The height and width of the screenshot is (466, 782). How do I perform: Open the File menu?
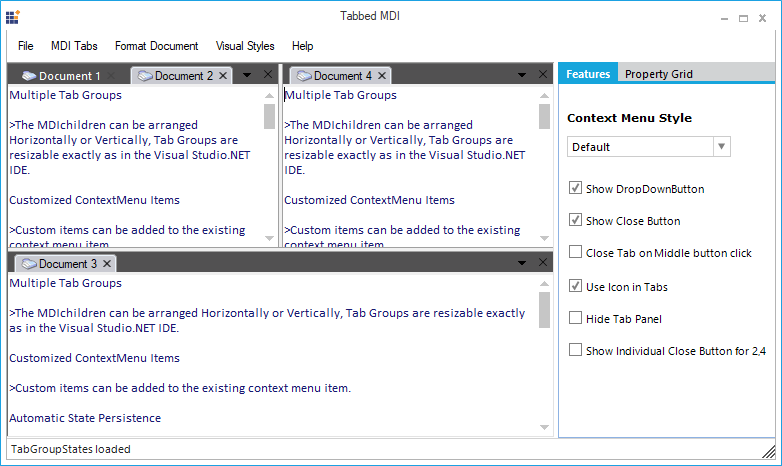point(25,46)
